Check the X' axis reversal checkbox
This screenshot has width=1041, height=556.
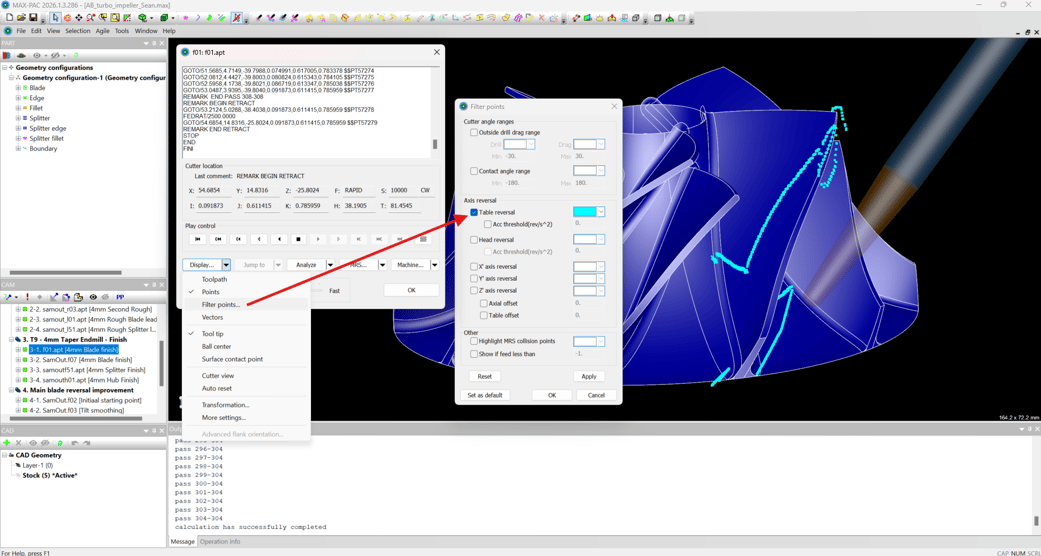click(x=474, y=267)
